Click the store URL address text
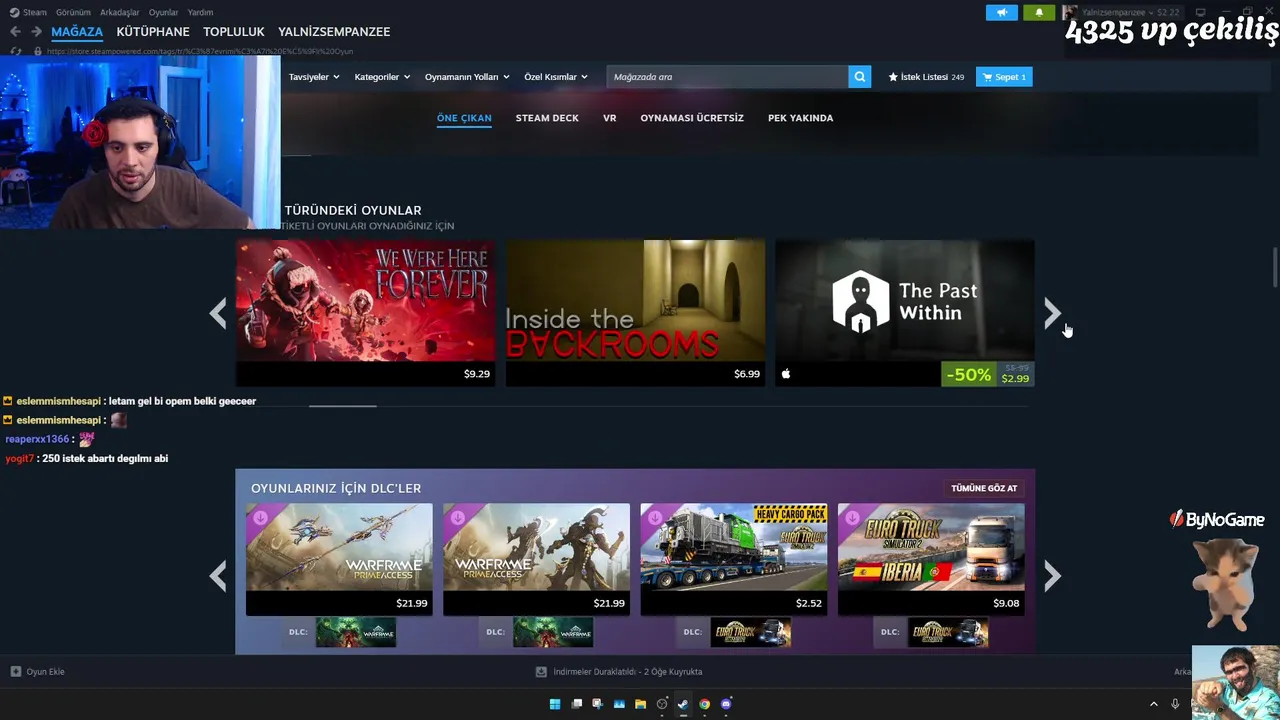Screen dimensions: 1280x720 [200, 51]
